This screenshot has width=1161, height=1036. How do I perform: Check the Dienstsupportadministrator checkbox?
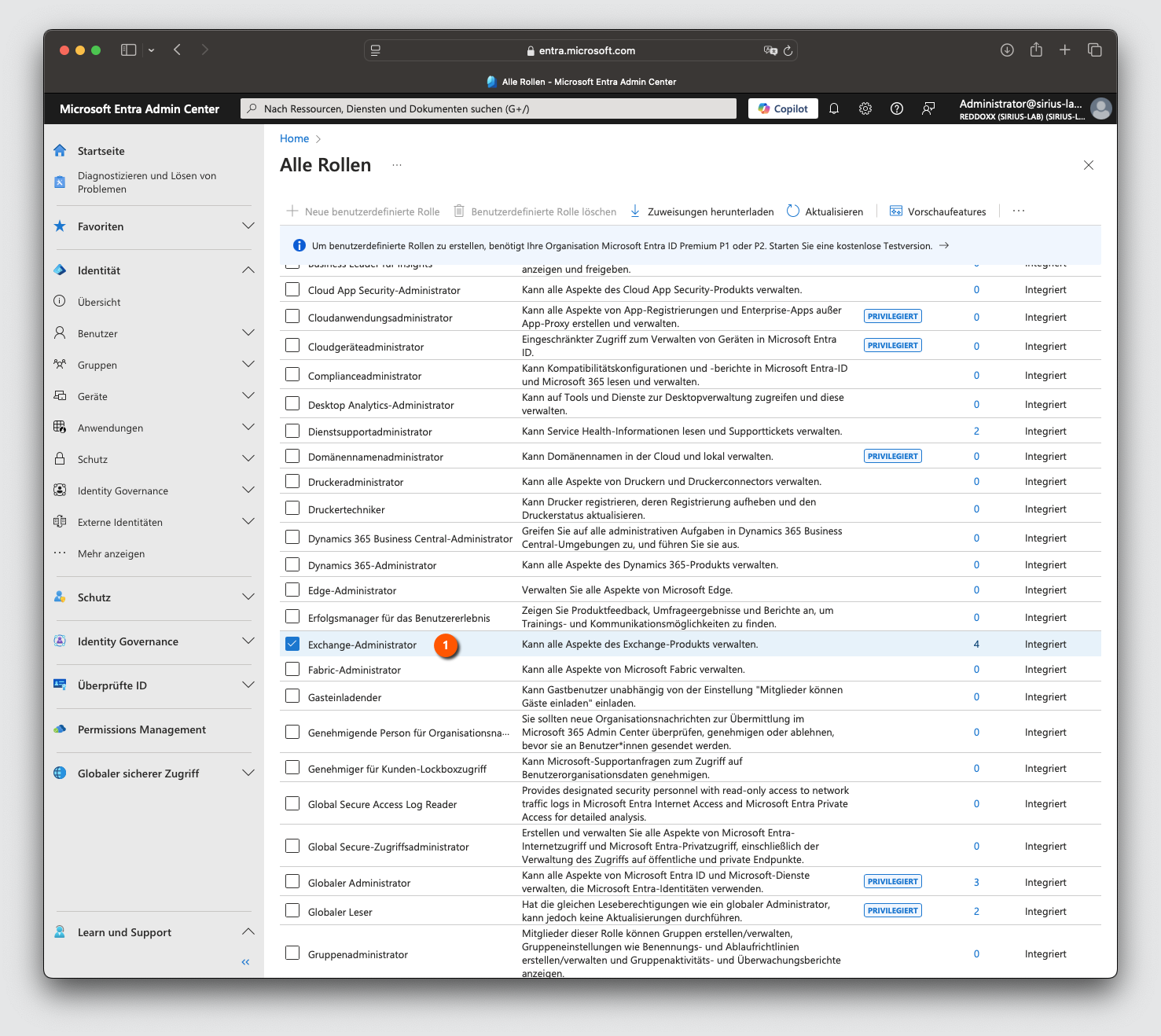[292, 431]
